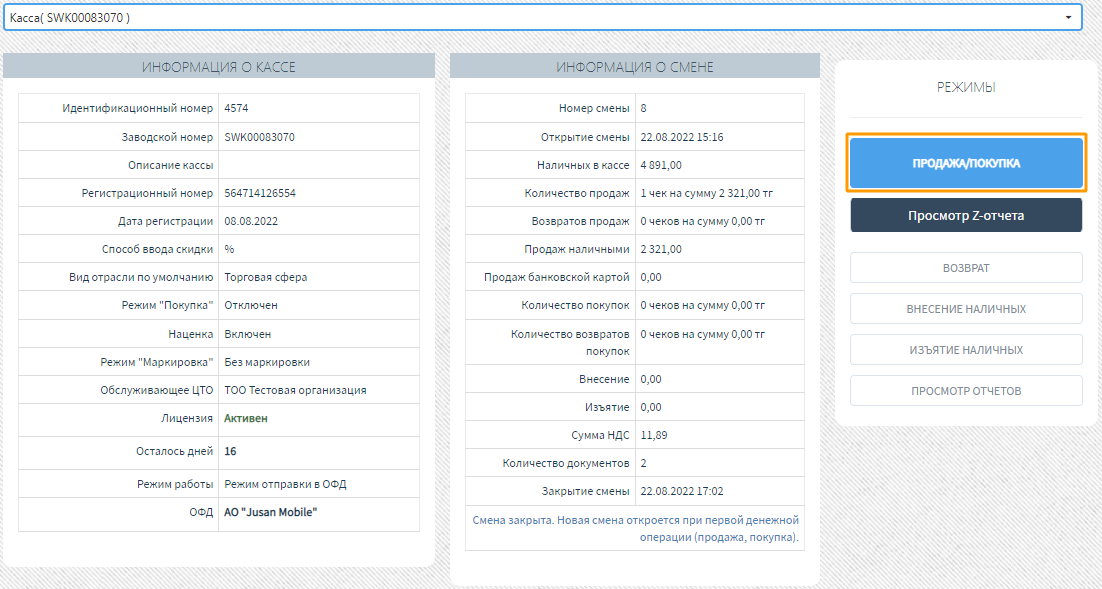The width and height of the screenshot is (1102, 589).
Task: Click the Возвратов продаж label
Action: click(581, 221)
